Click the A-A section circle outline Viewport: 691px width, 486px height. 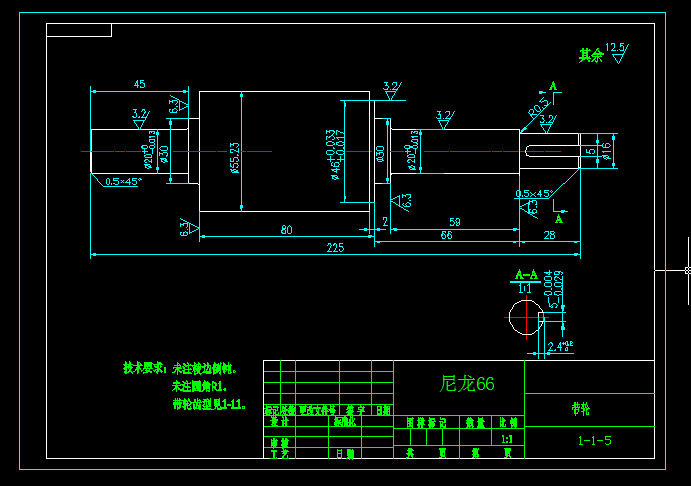(x=526, y=317)
